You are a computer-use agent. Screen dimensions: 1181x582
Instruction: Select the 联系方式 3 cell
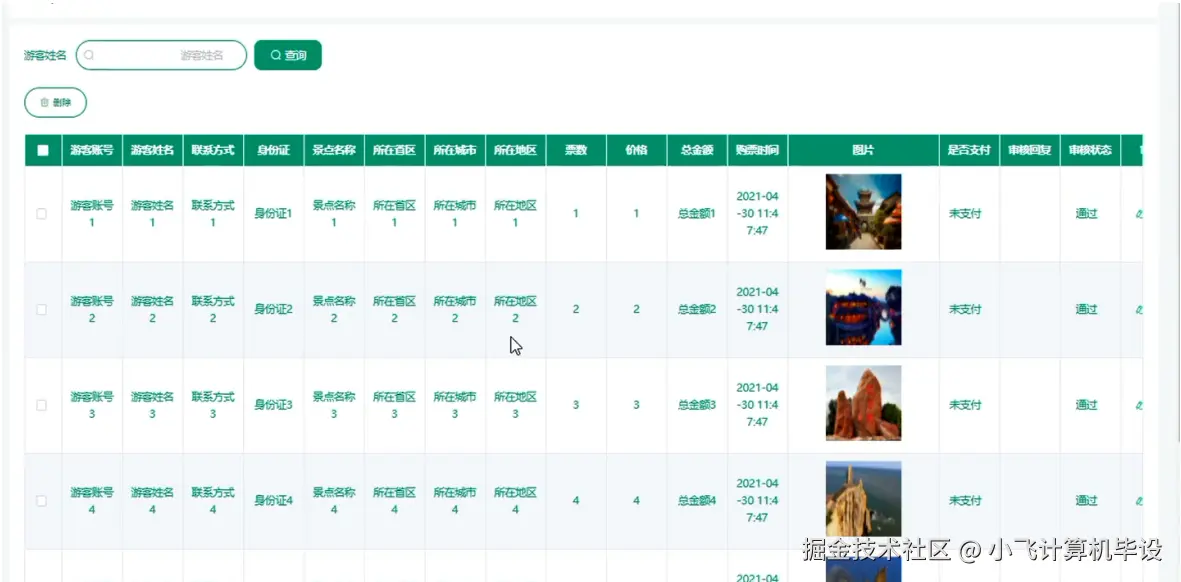[x=213, y=405]
